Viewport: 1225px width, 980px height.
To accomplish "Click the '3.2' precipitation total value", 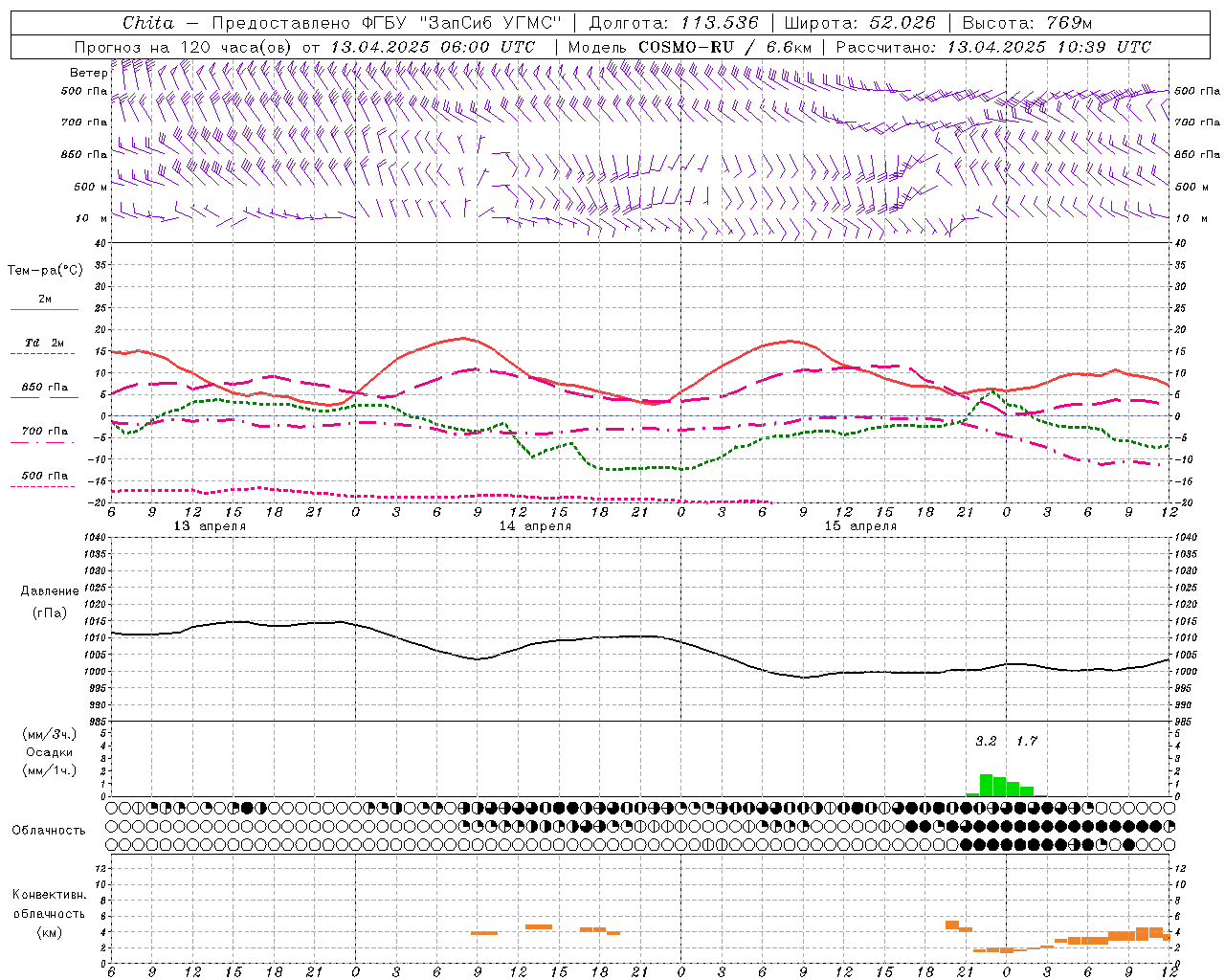I will [x=986, y=741].
